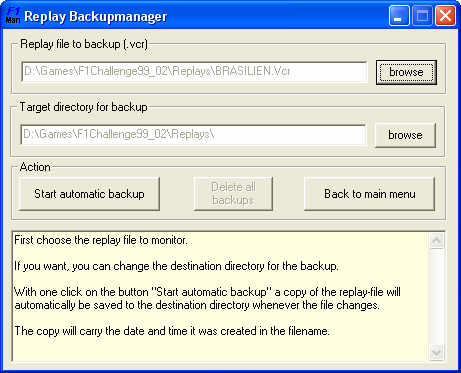Click the line 'The copy will carry the date and time'
This screenshot has width=461, height=373.
pyautogui.click(x=172, y=331)
